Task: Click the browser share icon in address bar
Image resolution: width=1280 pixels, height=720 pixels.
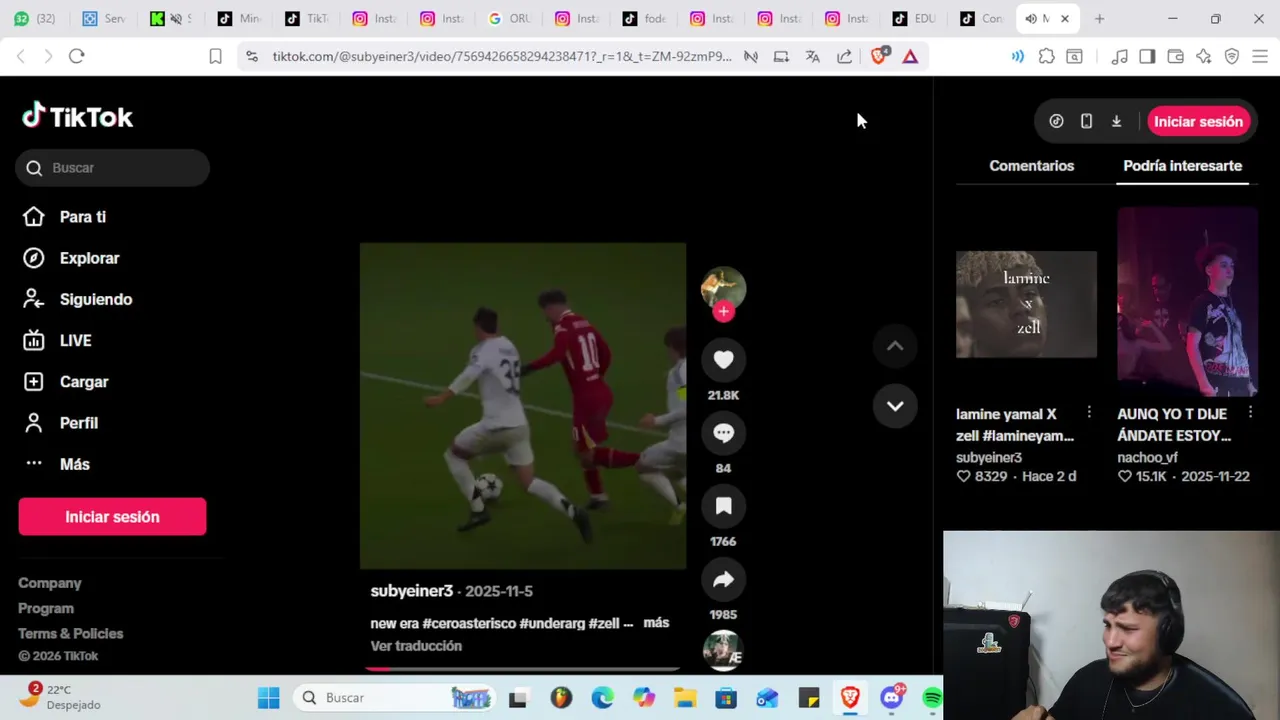Action: (x=845, y=57)
